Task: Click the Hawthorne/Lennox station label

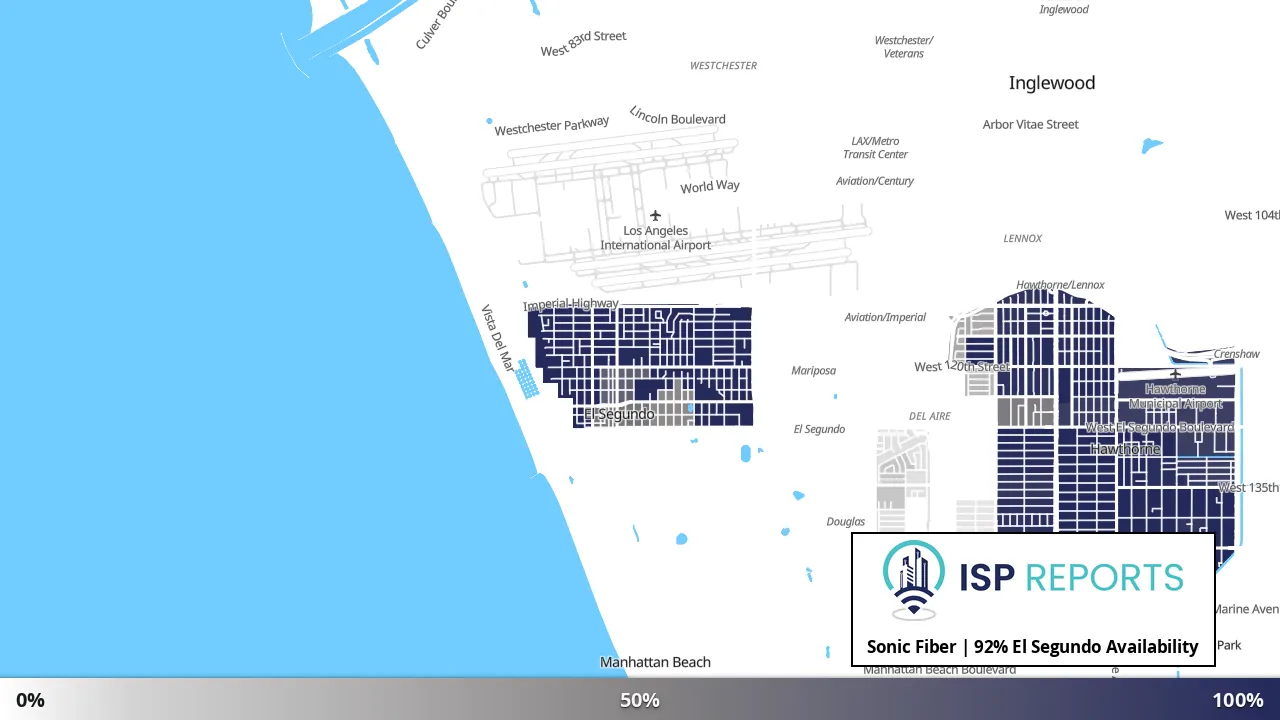Action: (1060, 285)
